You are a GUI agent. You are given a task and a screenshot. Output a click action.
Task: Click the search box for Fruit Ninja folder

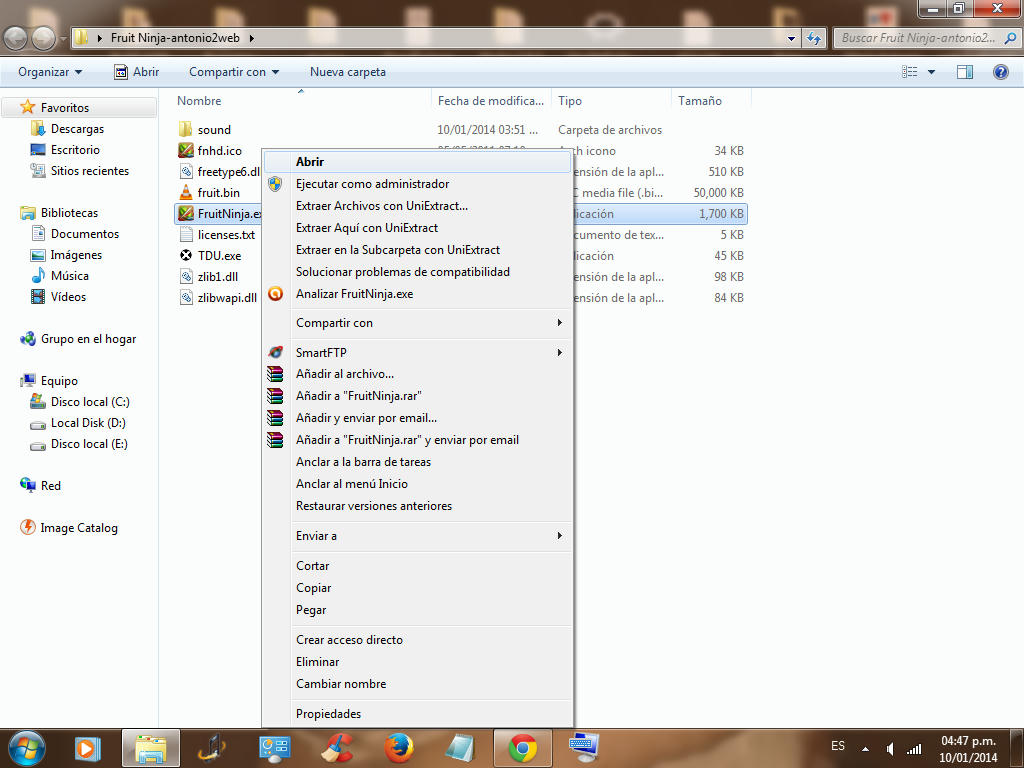click(918, 38)
